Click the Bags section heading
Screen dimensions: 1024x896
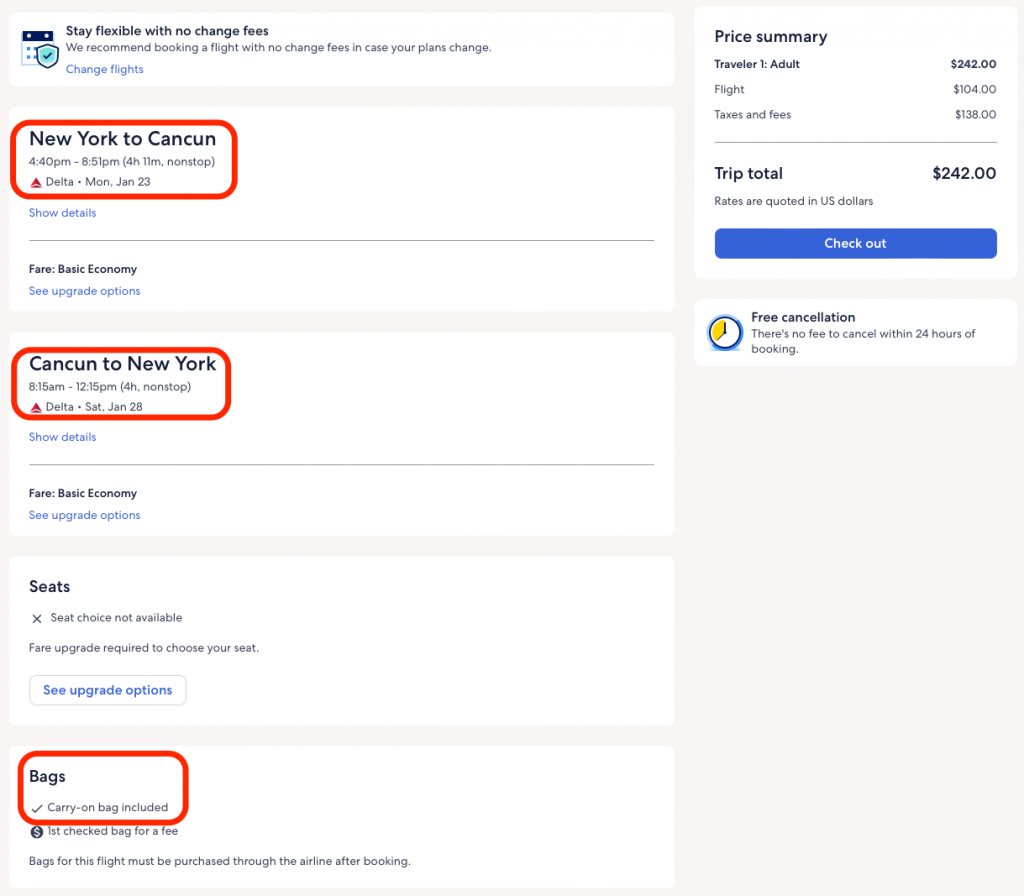(x=47, y=777)
